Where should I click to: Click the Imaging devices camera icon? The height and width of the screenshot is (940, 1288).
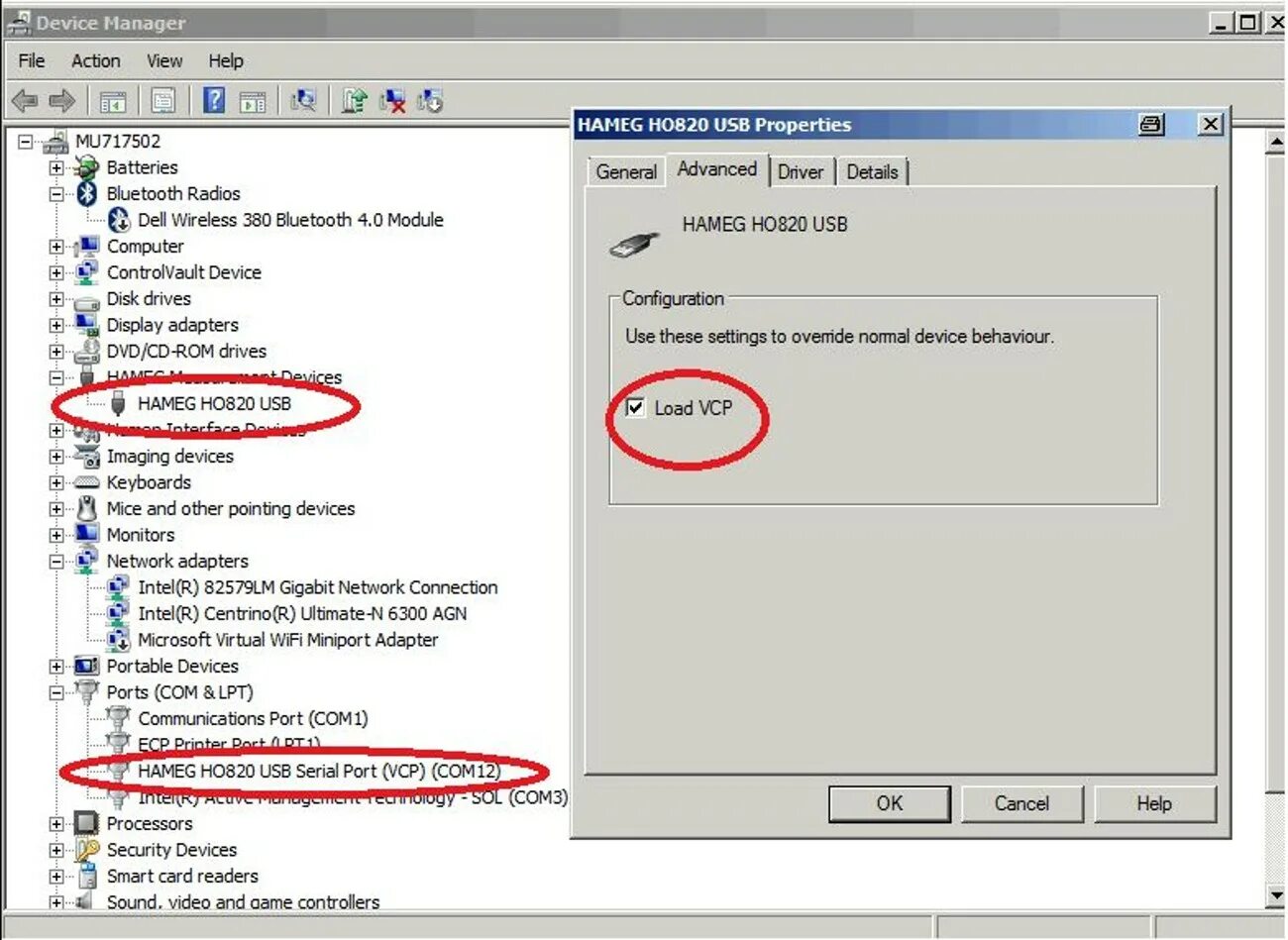pyautogui.click(x=87, y=456)
